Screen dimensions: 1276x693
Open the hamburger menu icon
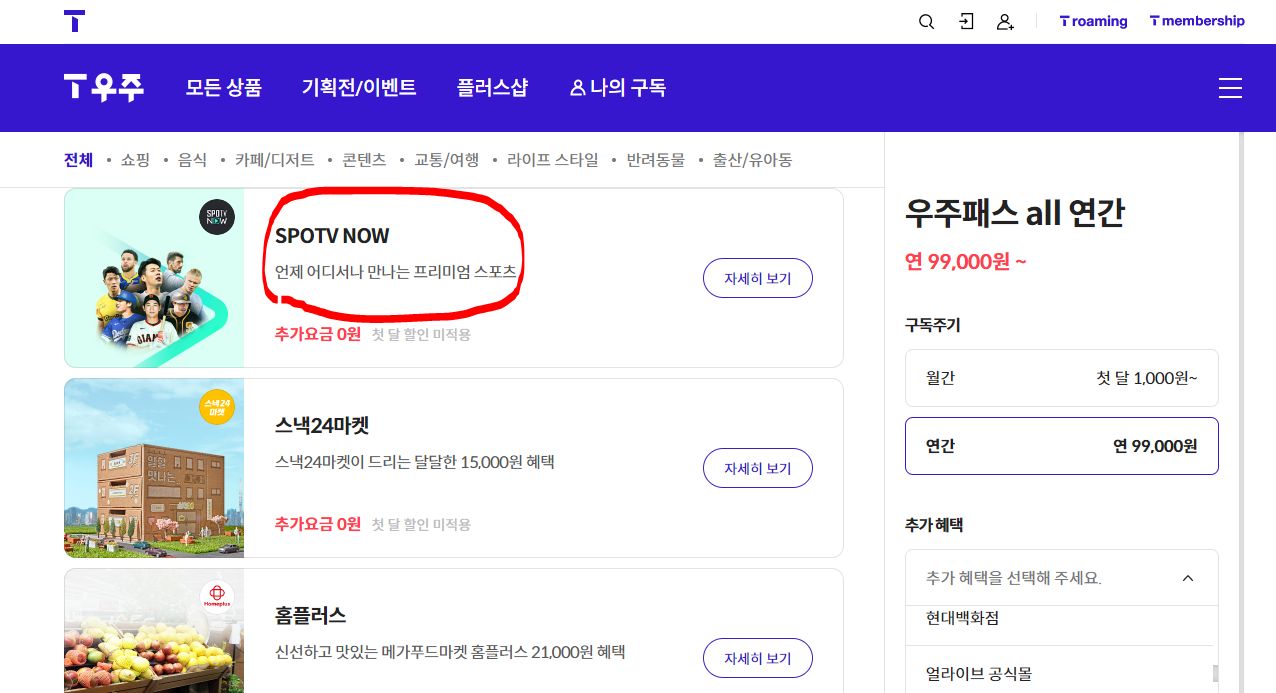(x=1230, y=88)
